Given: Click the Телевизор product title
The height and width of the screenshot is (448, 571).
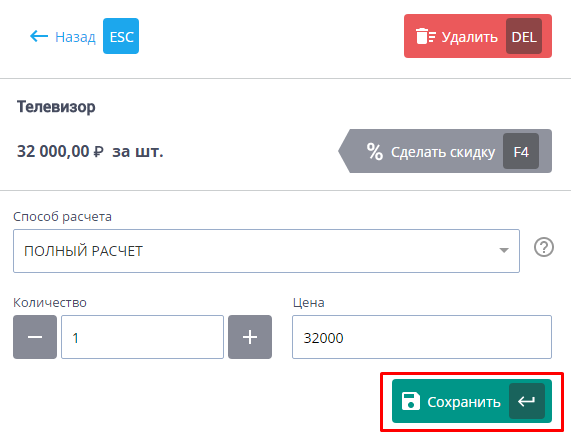Looking at the screenshot, I should (56, 107).
